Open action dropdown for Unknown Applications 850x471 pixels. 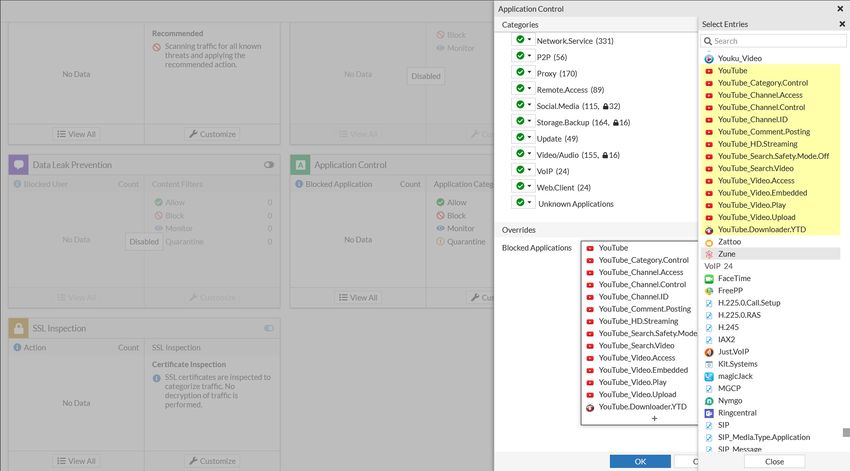523,203
